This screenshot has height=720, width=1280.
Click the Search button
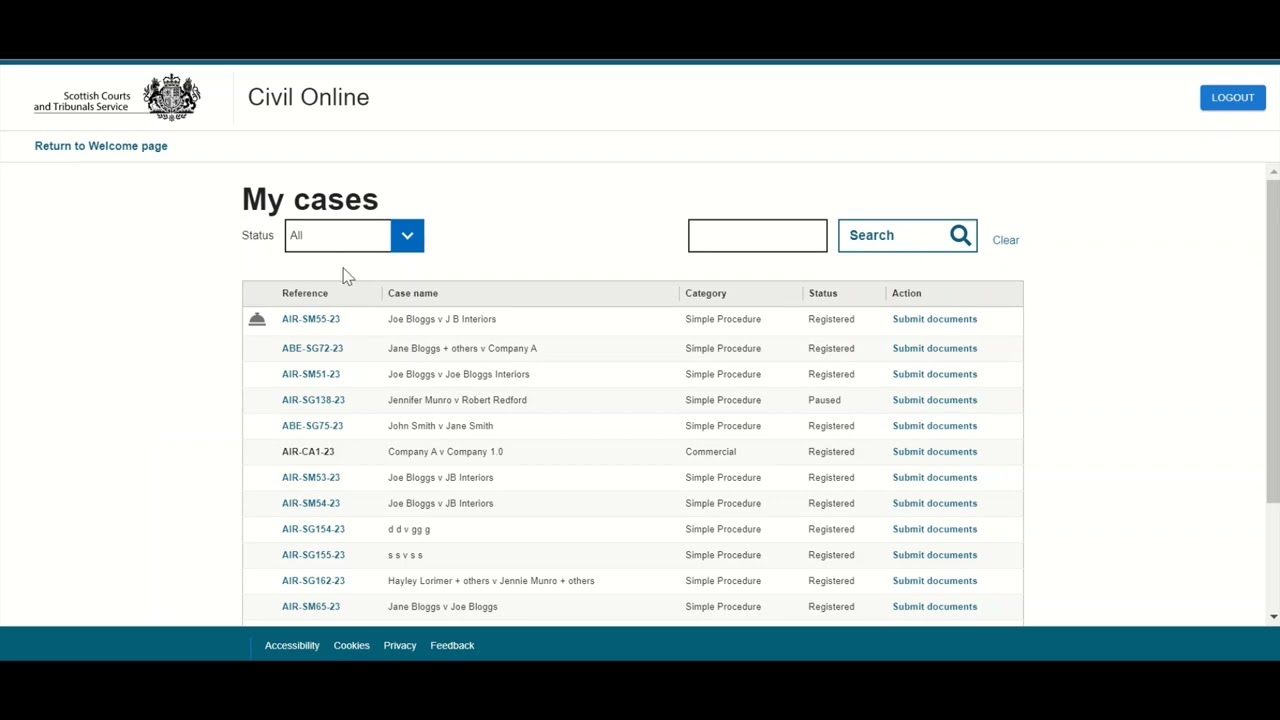click(908, 236)
